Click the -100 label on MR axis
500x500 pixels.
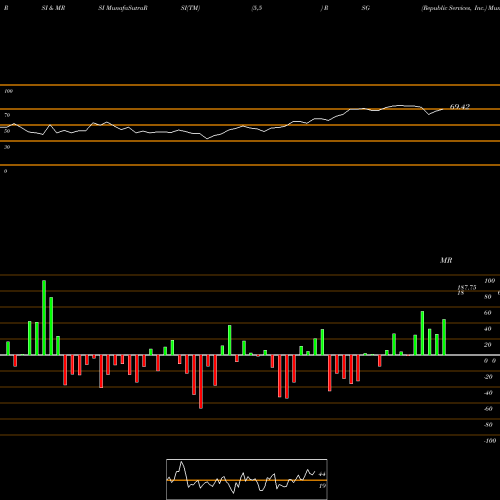pyautogui.click(x=490, y=441)
